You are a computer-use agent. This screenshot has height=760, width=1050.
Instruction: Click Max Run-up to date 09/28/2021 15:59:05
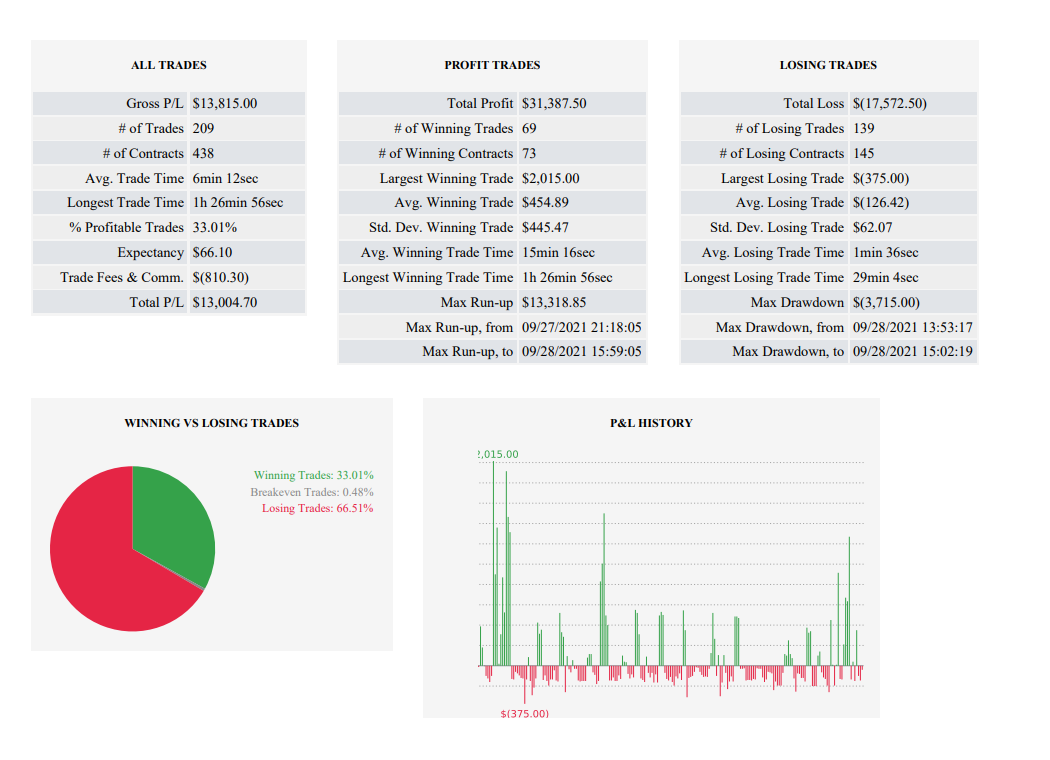[x=581, y=351]
